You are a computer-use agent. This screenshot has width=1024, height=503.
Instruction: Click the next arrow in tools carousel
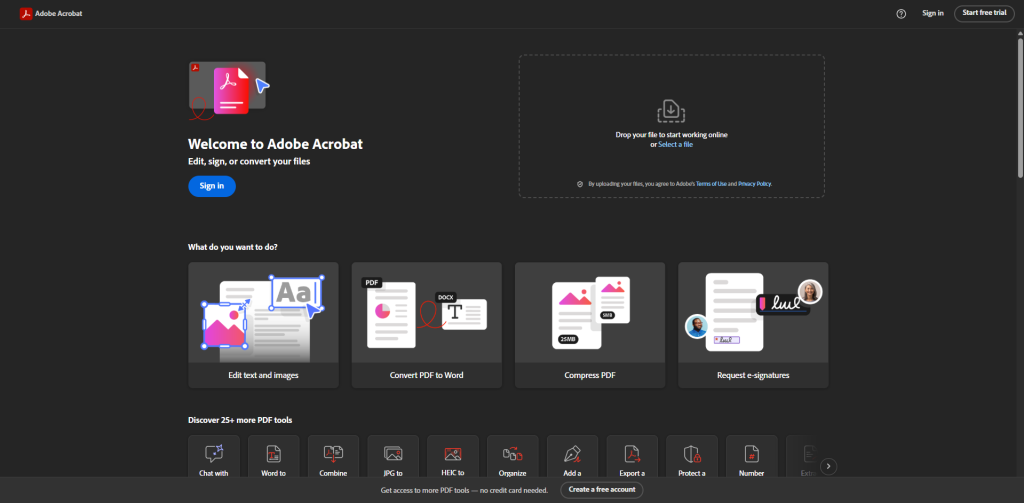click(829, 466)
